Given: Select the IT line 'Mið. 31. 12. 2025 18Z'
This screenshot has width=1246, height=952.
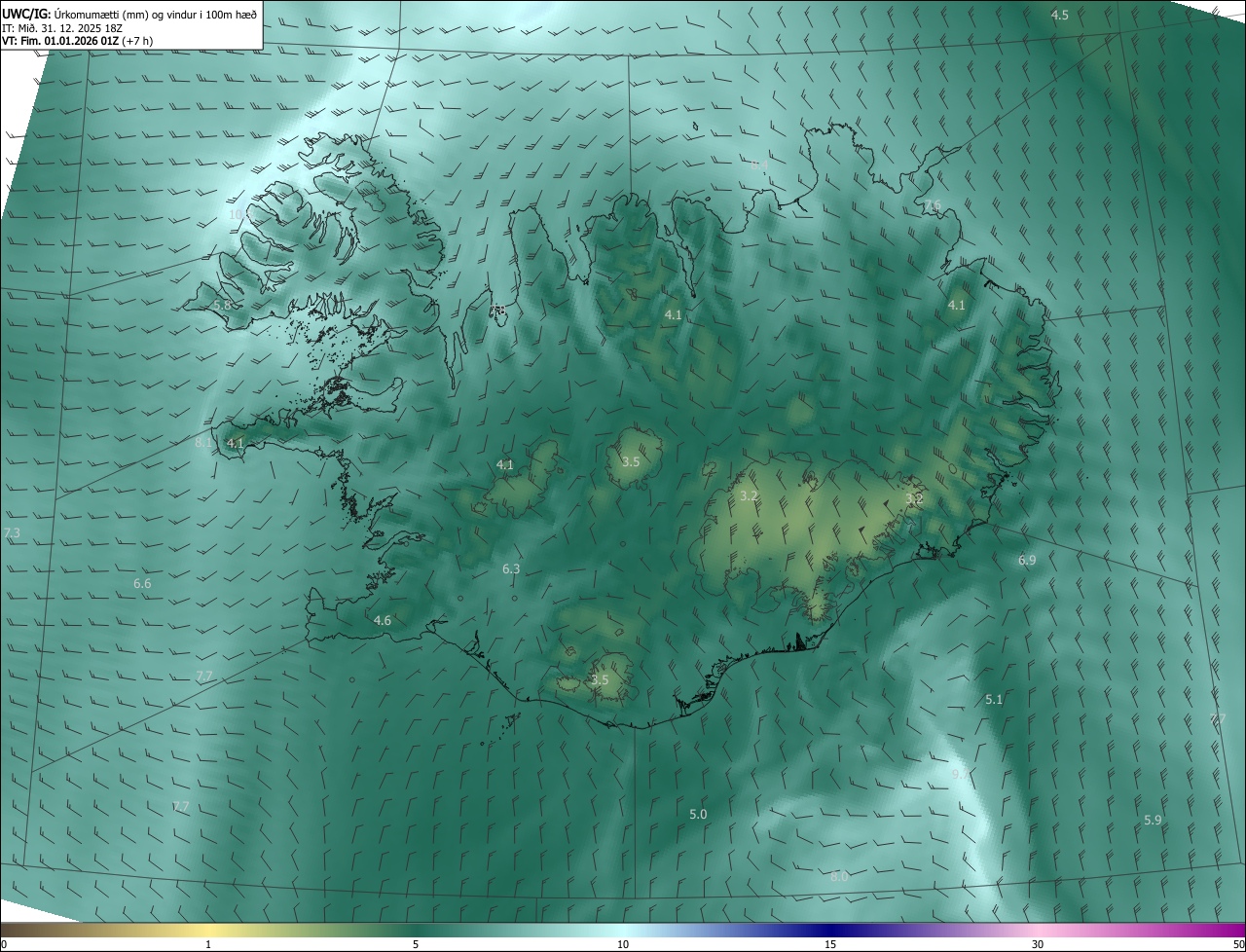Looking at the screenshot, I should pos(70,27).
